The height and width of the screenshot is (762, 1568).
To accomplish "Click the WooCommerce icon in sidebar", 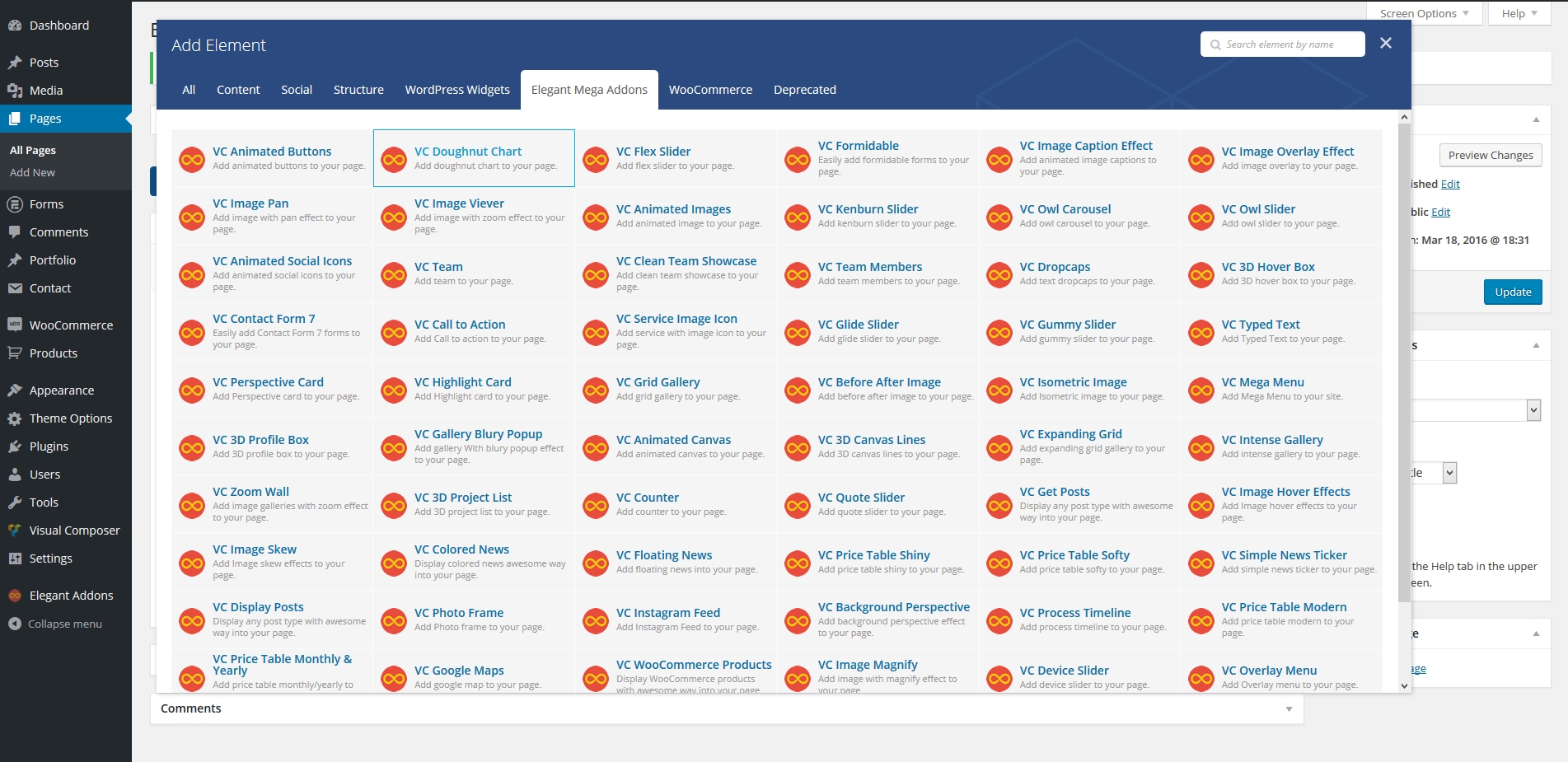I will (x=14, y=325).
